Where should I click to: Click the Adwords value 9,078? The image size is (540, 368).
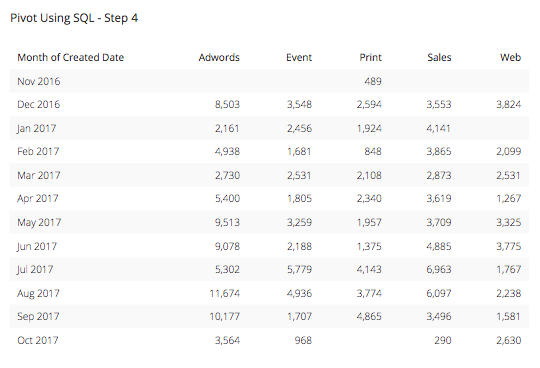(x=227, y=246)
